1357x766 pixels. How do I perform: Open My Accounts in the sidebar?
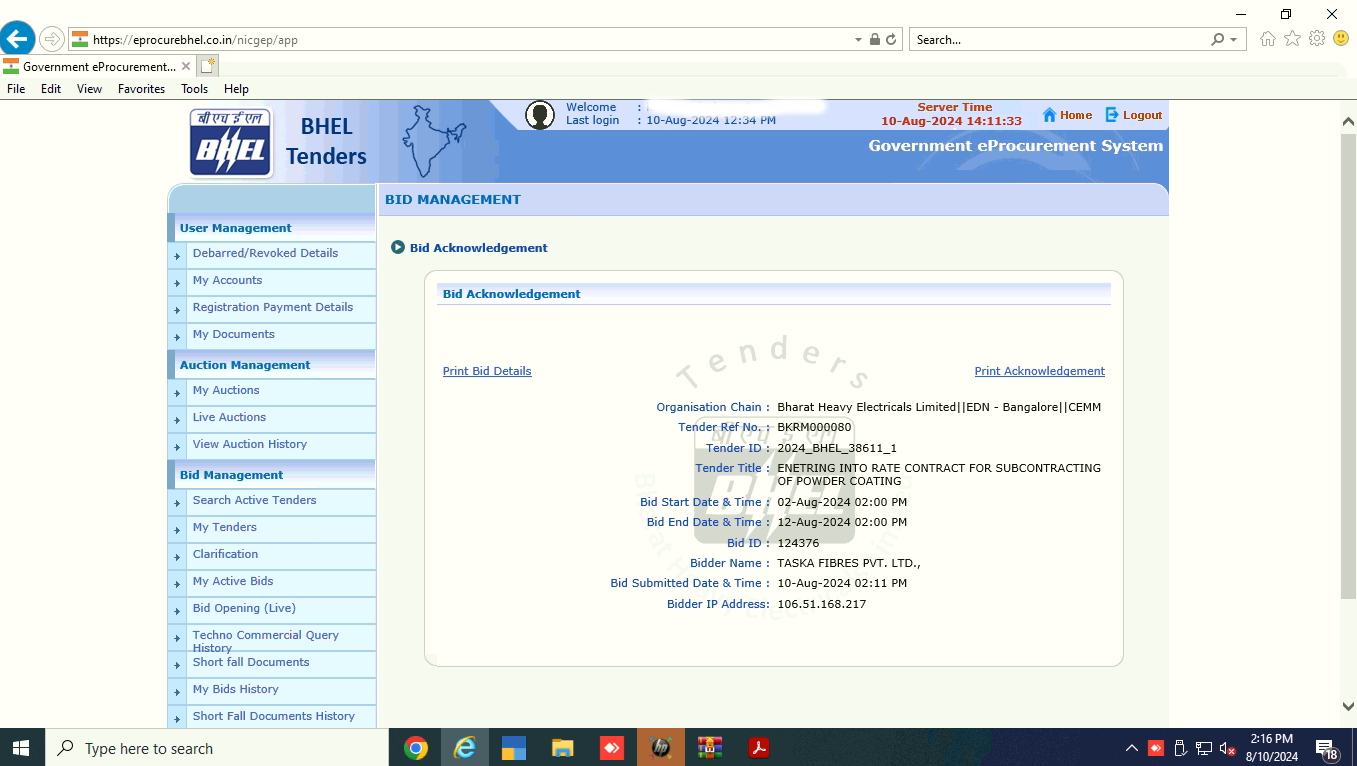tap(227, 280)
